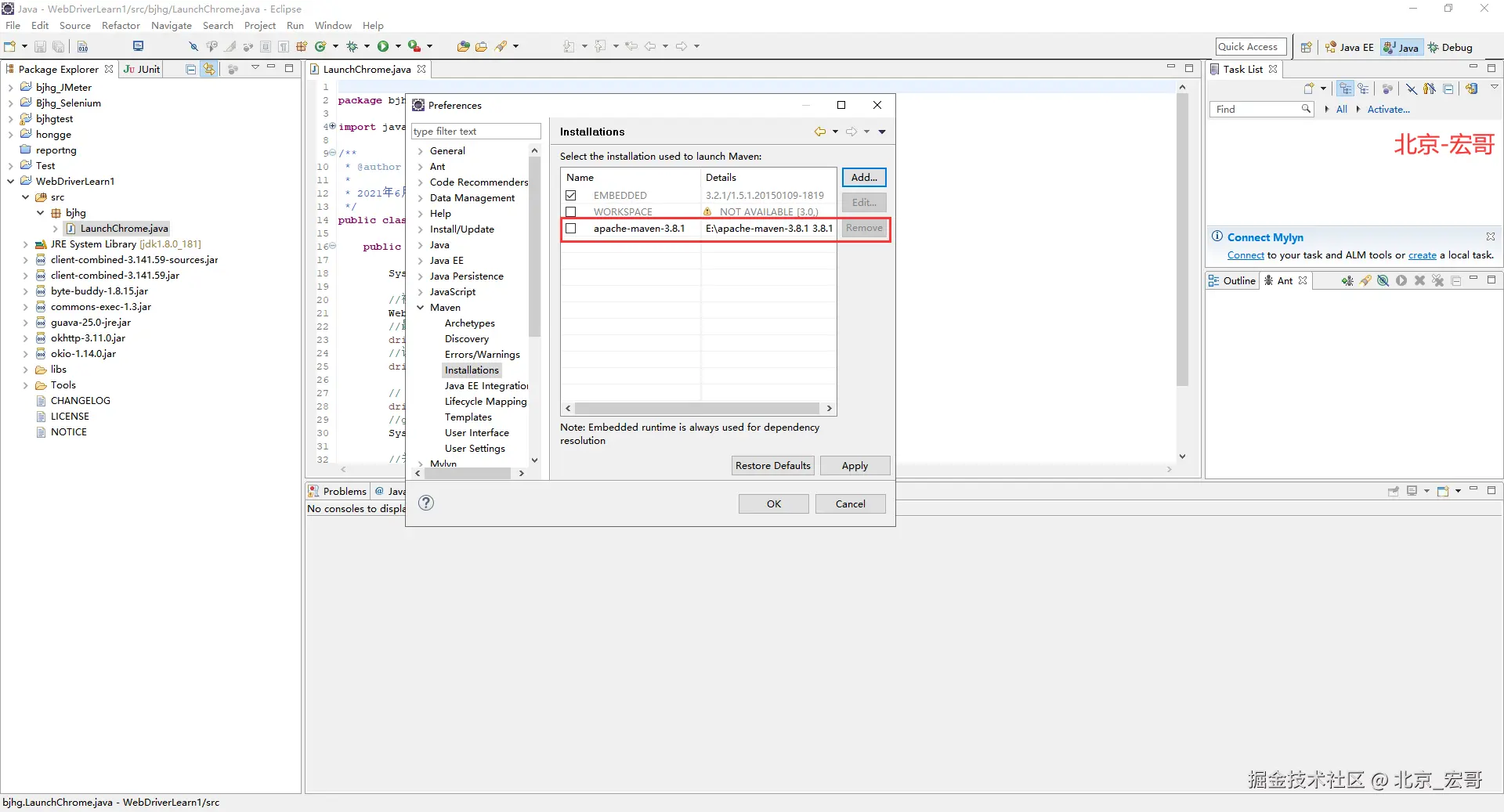
Task: Collapse the Maven preferences node
Action: [x=421, y=308]
